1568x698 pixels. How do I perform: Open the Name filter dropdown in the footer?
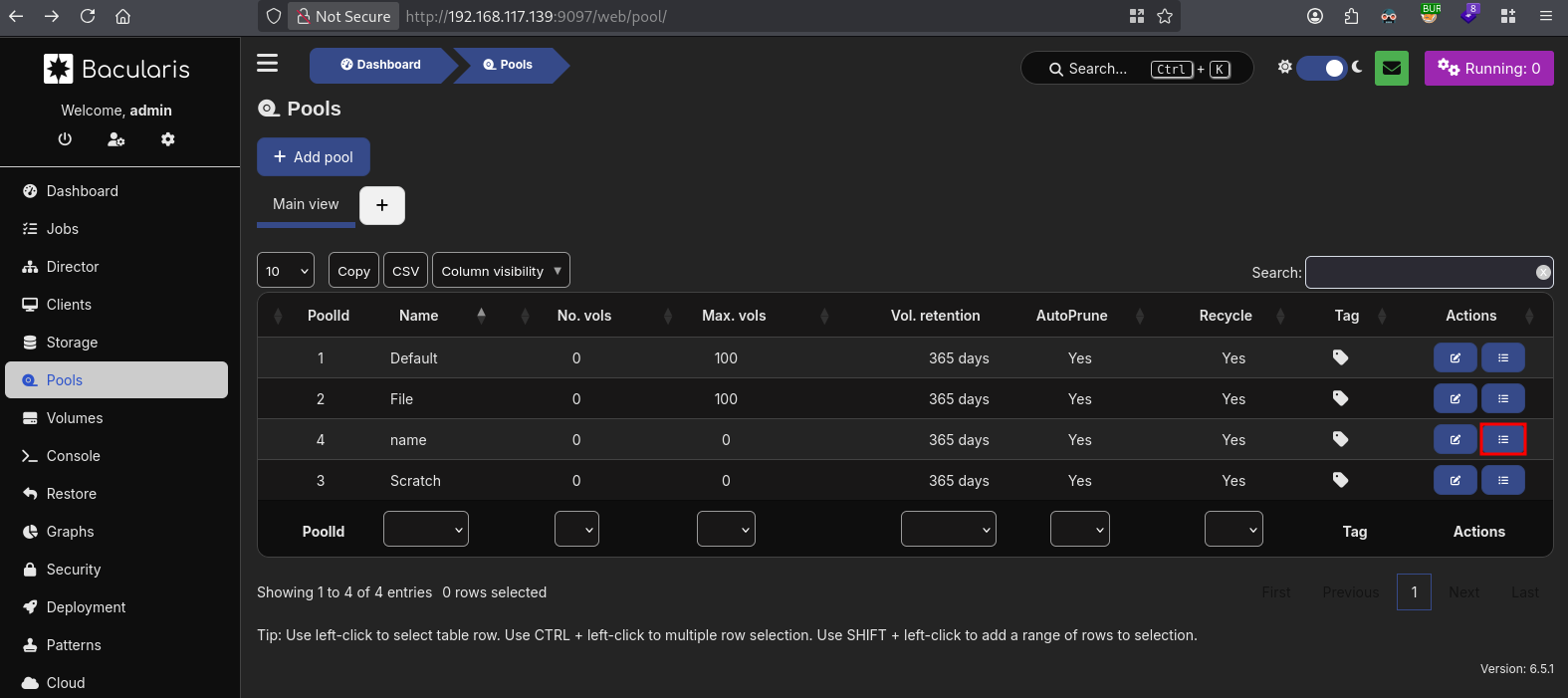(x=425, y=530)
